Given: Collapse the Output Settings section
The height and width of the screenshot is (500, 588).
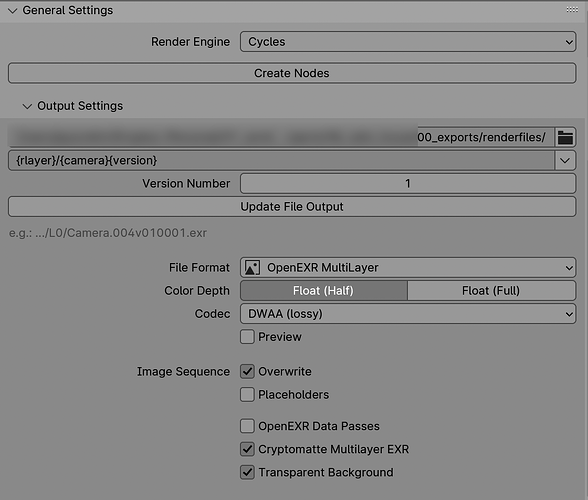Looking at the screenshot, I should click(27, 106).
